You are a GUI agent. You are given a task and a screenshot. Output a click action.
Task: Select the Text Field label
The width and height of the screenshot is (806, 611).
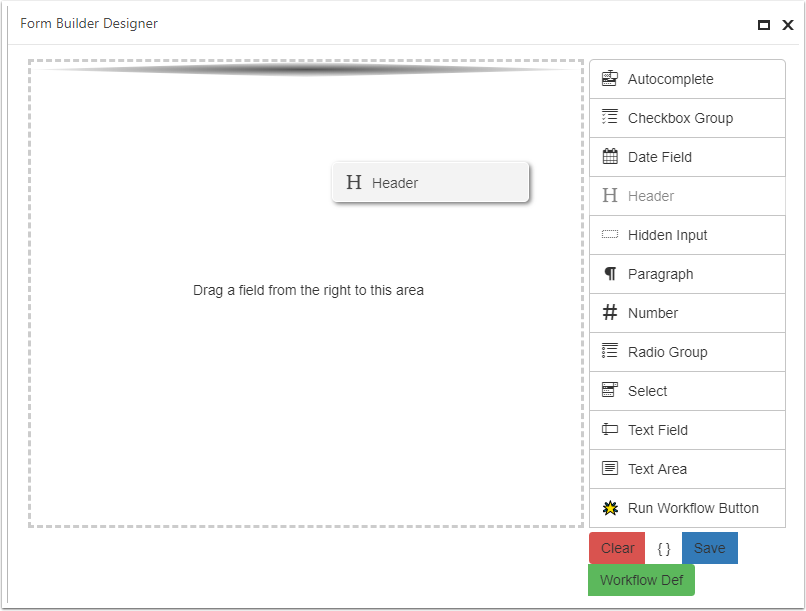657,430
